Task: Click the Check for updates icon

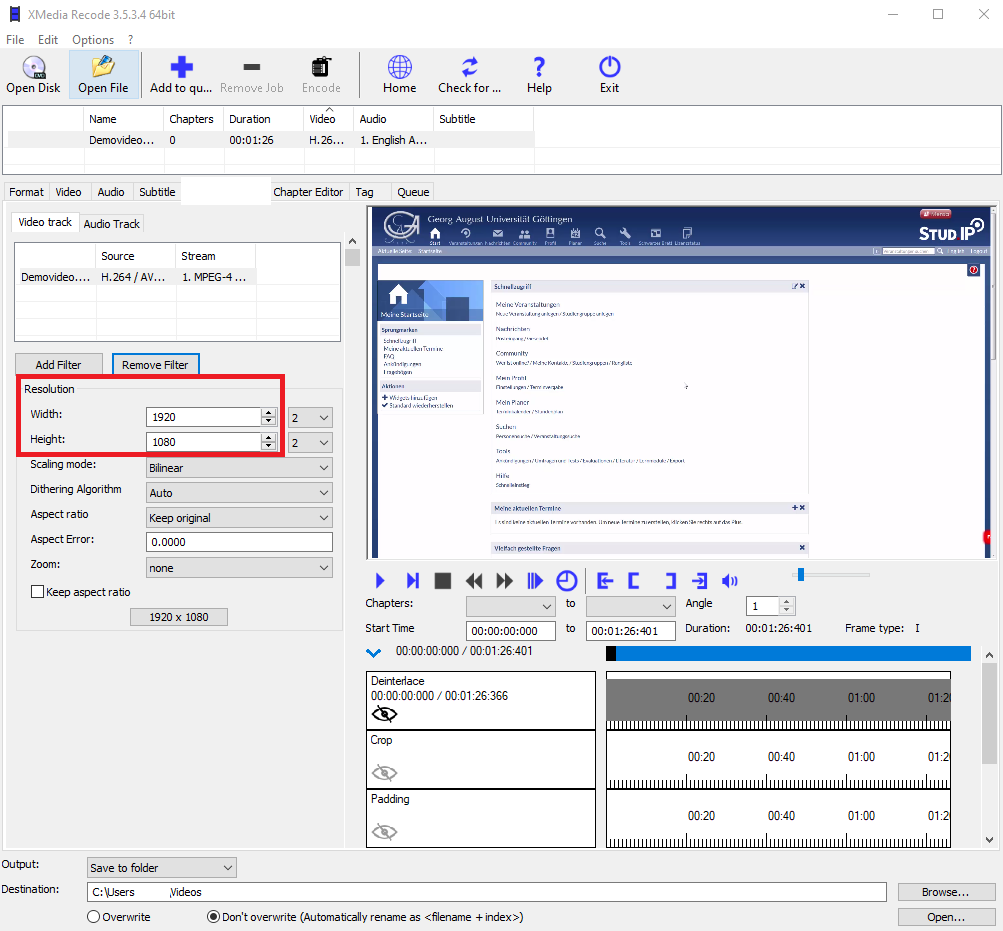Action: point(469,68)
